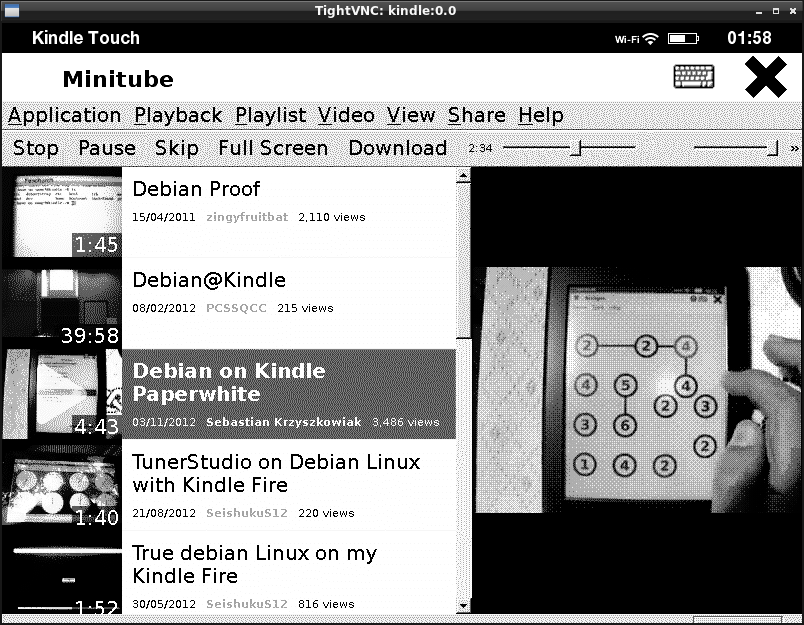The image size is (804, 625).
Task: Skip to the next video
Action: [x=176, y=148]
